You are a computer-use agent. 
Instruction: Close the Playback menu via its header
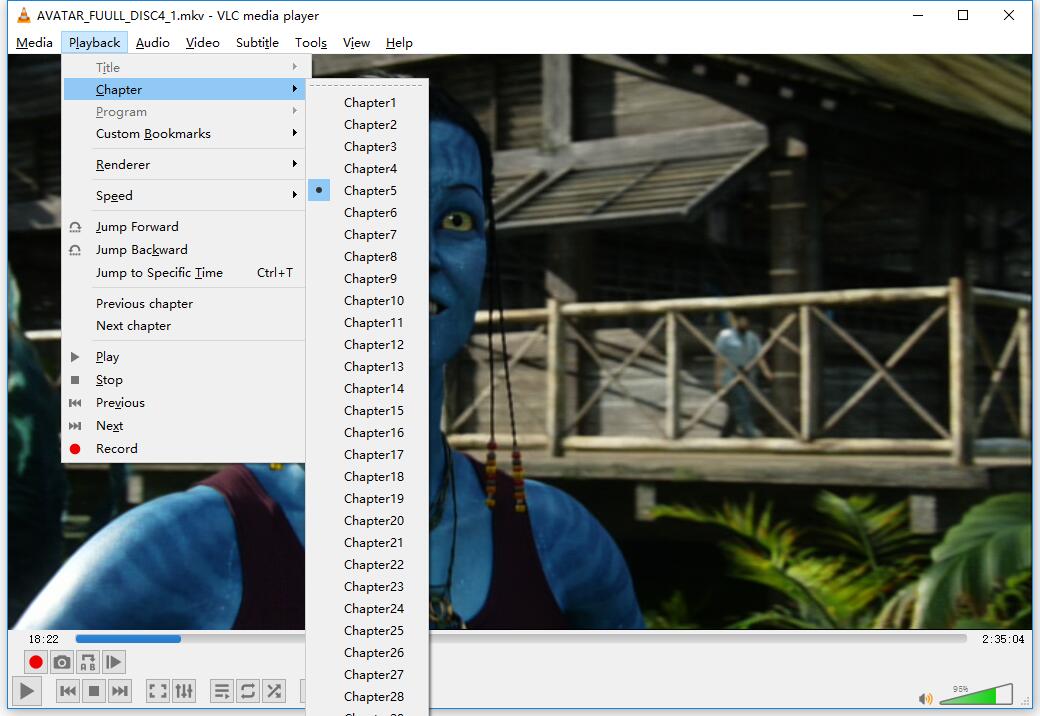[94, 42]
